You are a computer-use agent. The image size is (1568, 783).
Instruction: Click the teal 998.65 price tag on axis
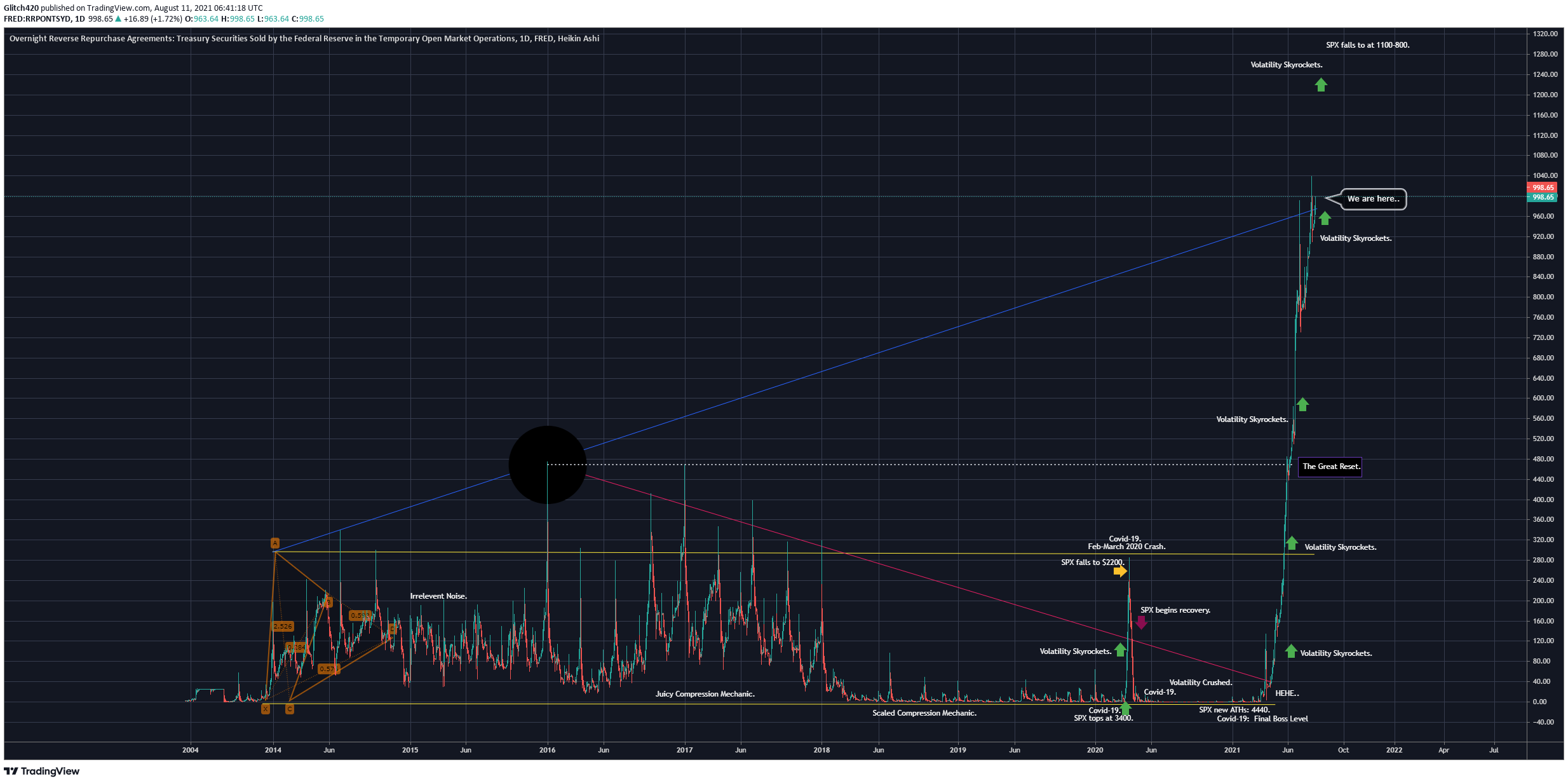[x=1542, y=197]
